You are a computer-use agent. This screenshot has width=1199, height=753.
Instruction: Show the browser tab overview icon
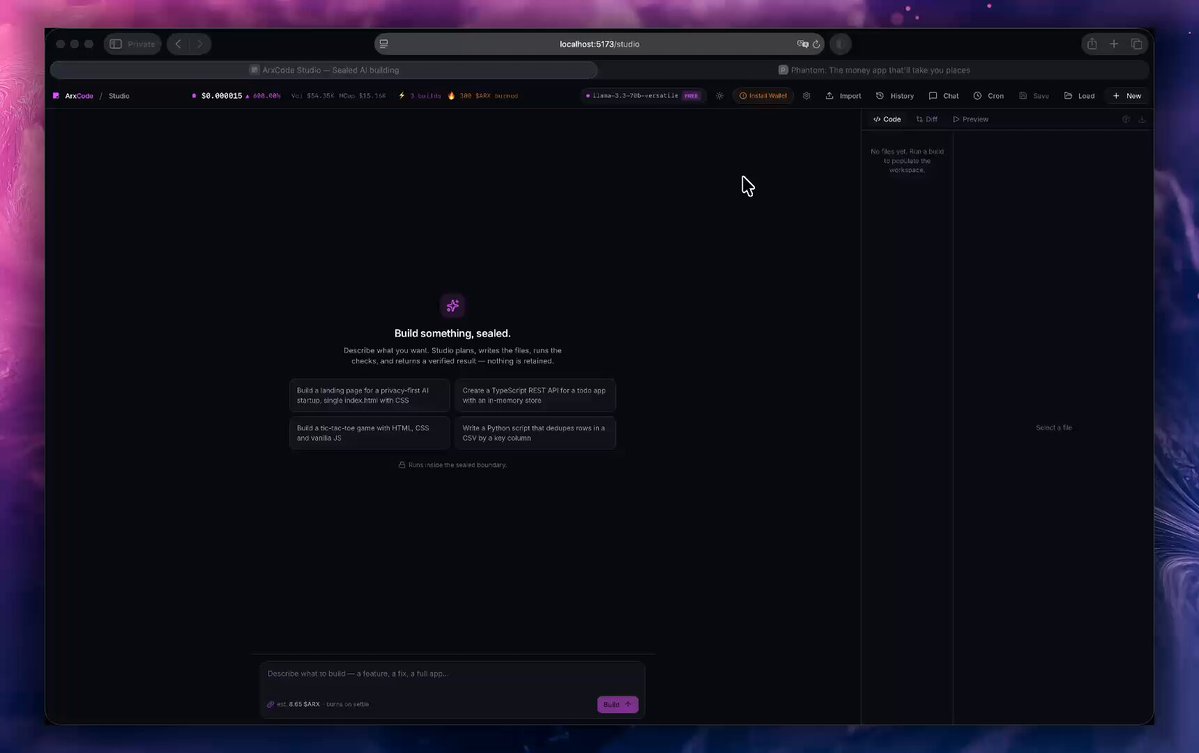pos(1136,44)
